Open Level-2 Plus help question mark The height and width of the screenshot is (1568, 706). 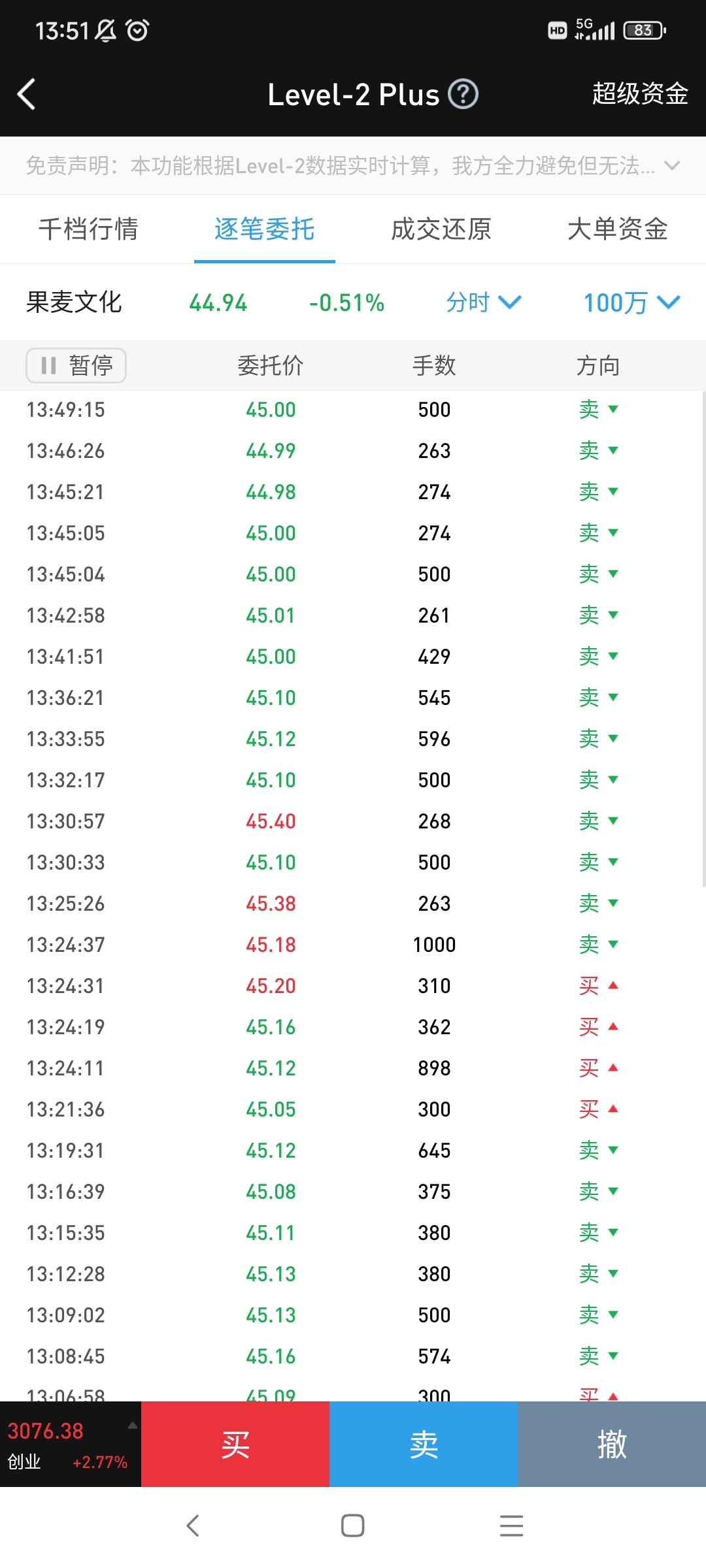(x=463, y=95)
